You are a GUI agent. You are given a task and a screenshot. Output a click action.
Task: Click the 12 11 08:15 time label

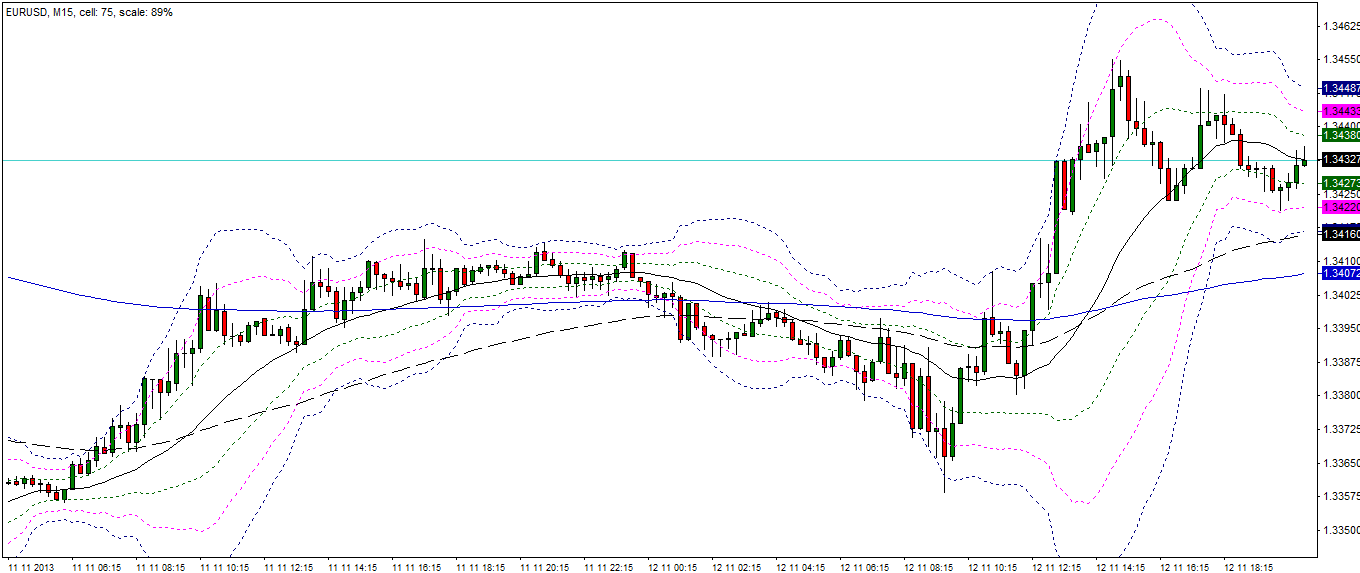point(928,566)
